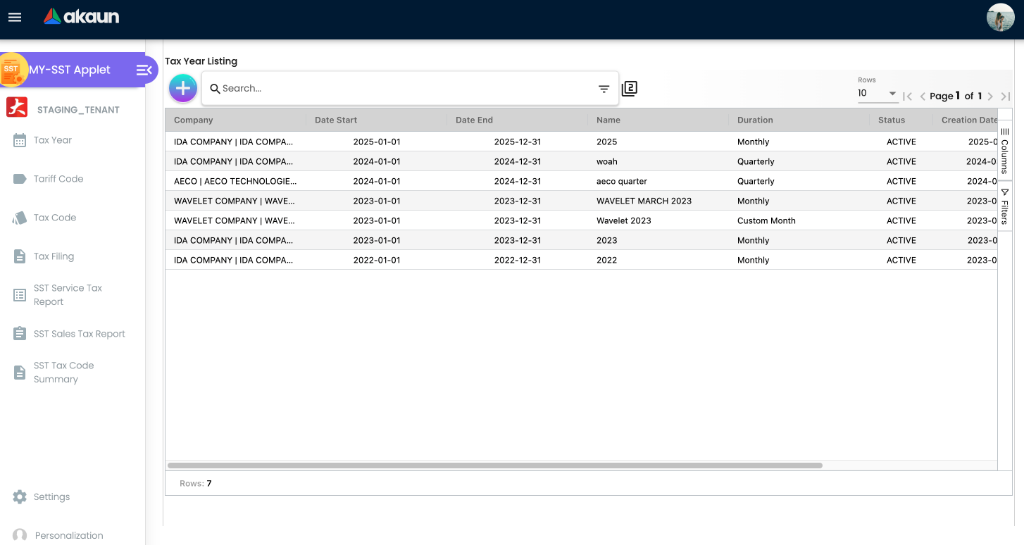The height and width of the screenshot is (545, 1024).
Task: Open the Rows per page dropdown
Action: [x=878, y=93]
